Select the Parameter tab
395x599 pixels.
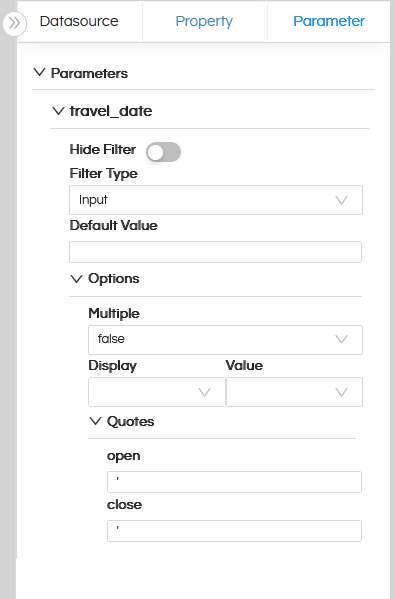tap(329, 21)
